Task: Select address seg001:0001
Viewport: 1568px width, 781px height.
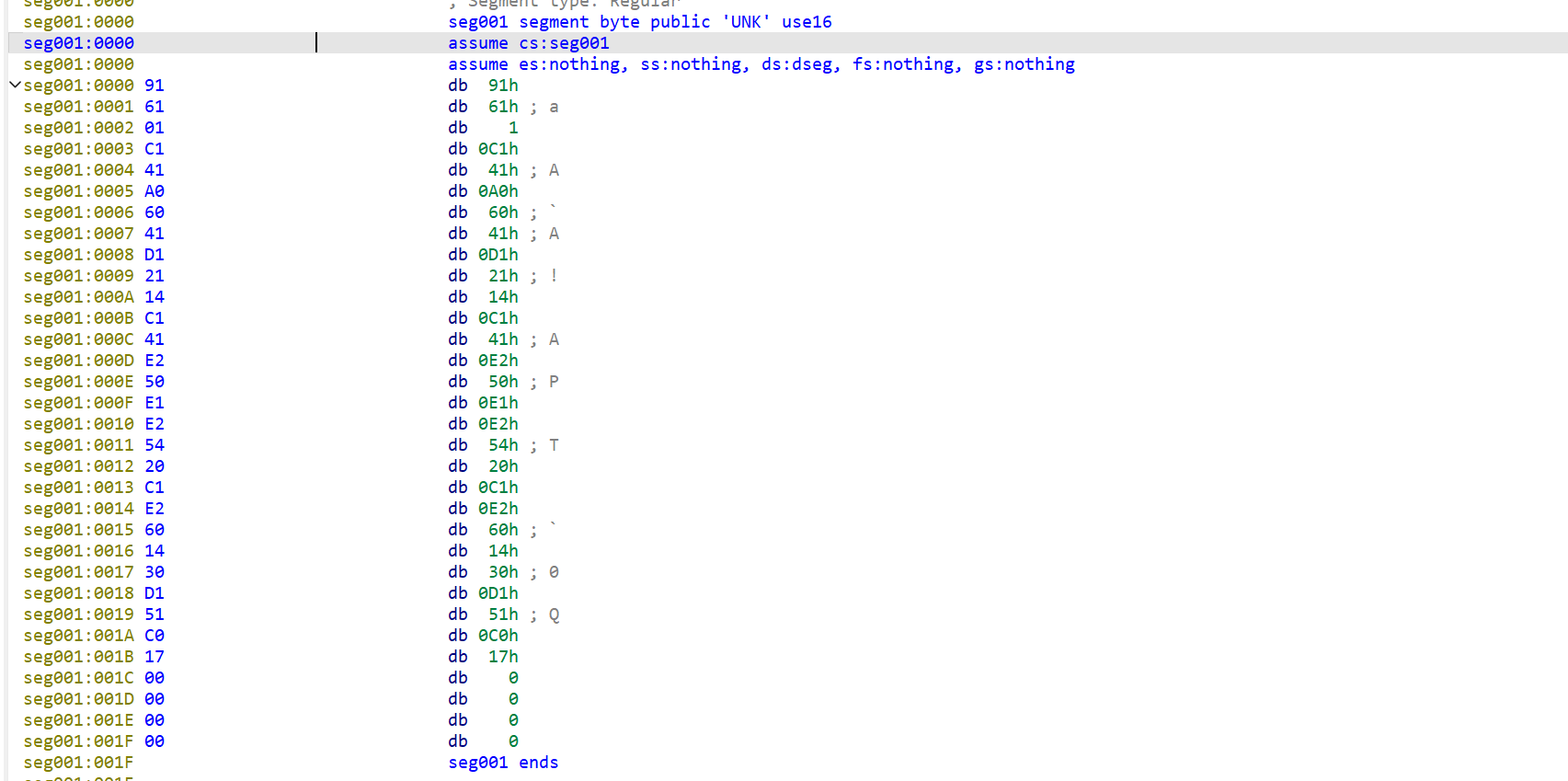Action: 79,107
